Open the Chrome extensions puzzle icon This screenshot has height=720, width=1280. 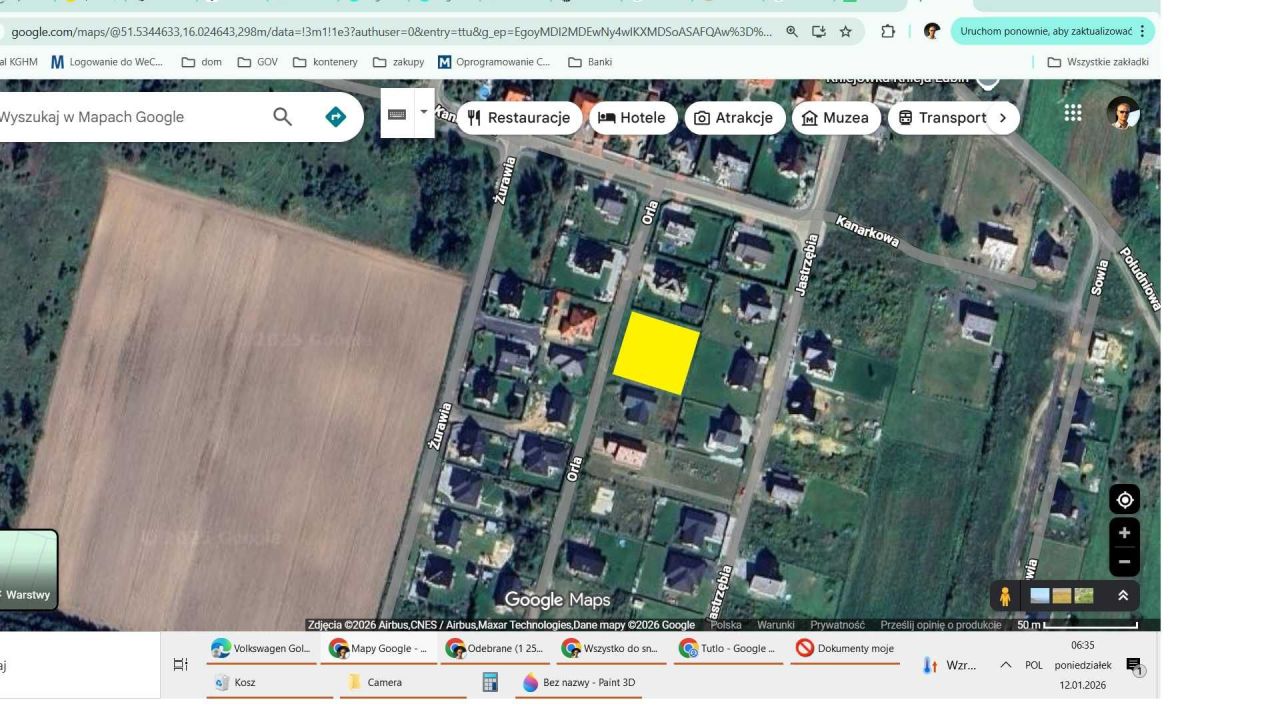click(x=887, y=31)
